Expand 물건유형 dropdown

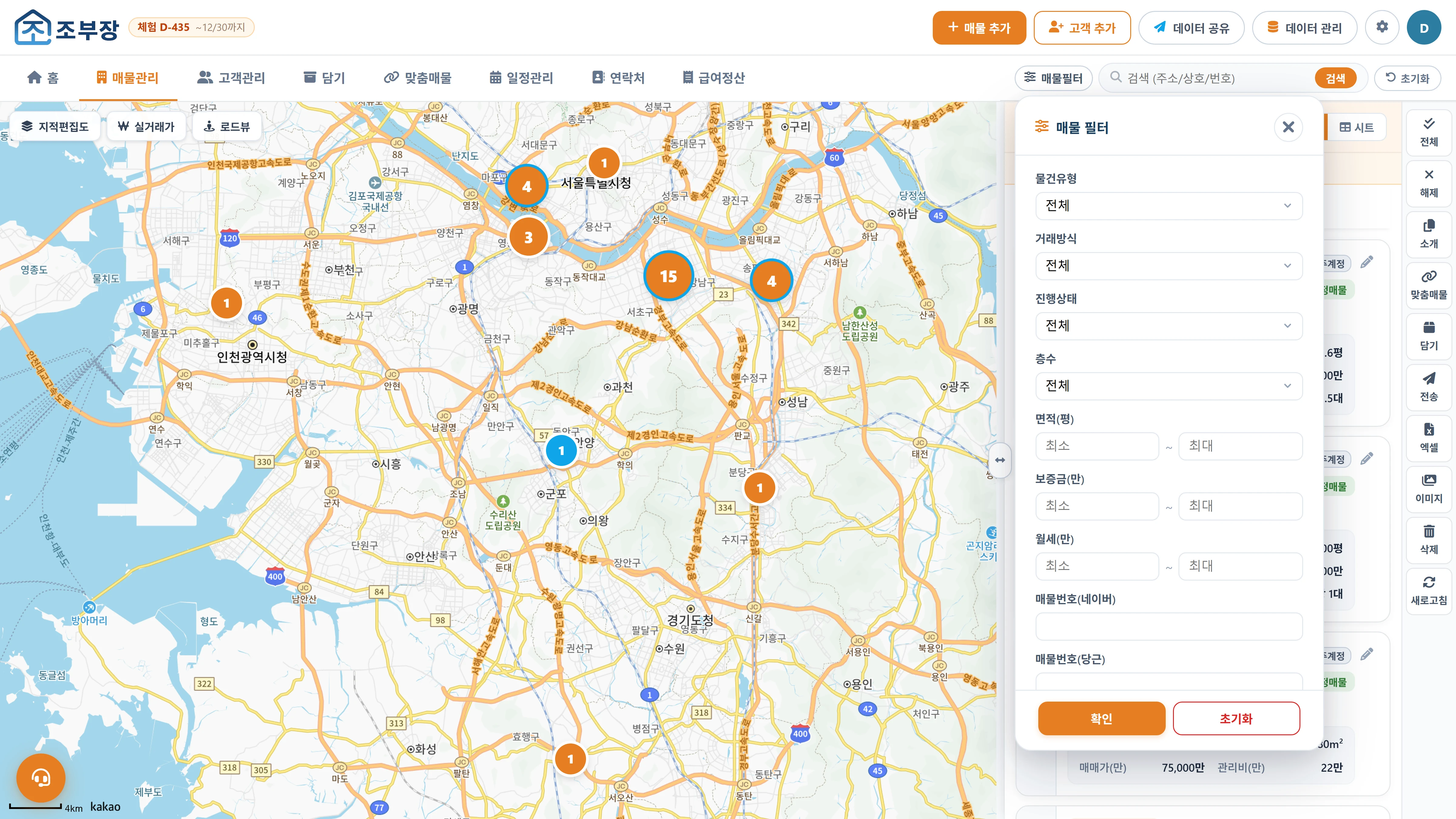click(1169, 206)
